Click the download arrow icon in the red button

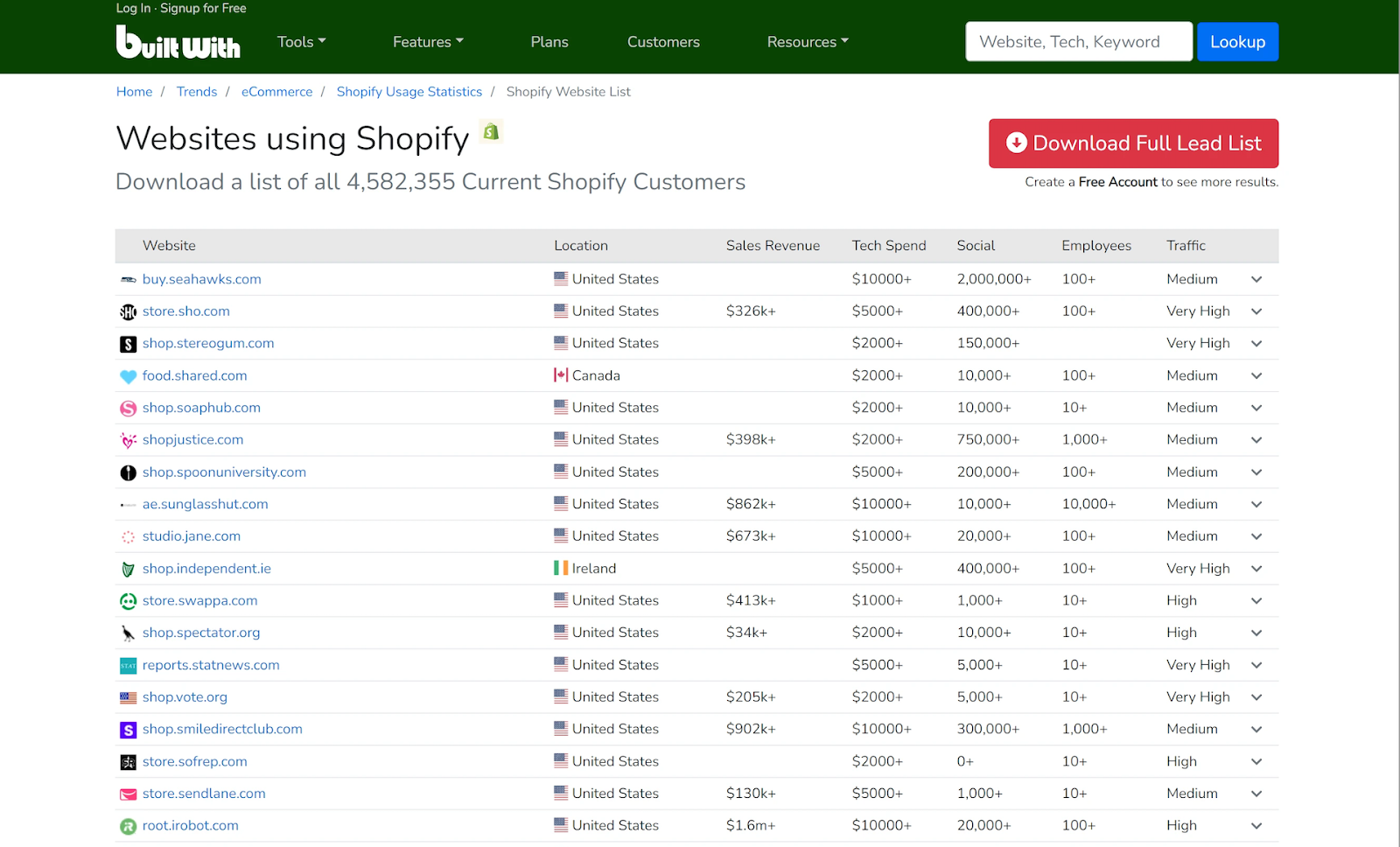pyautogui.click(x=1016, y=143)
